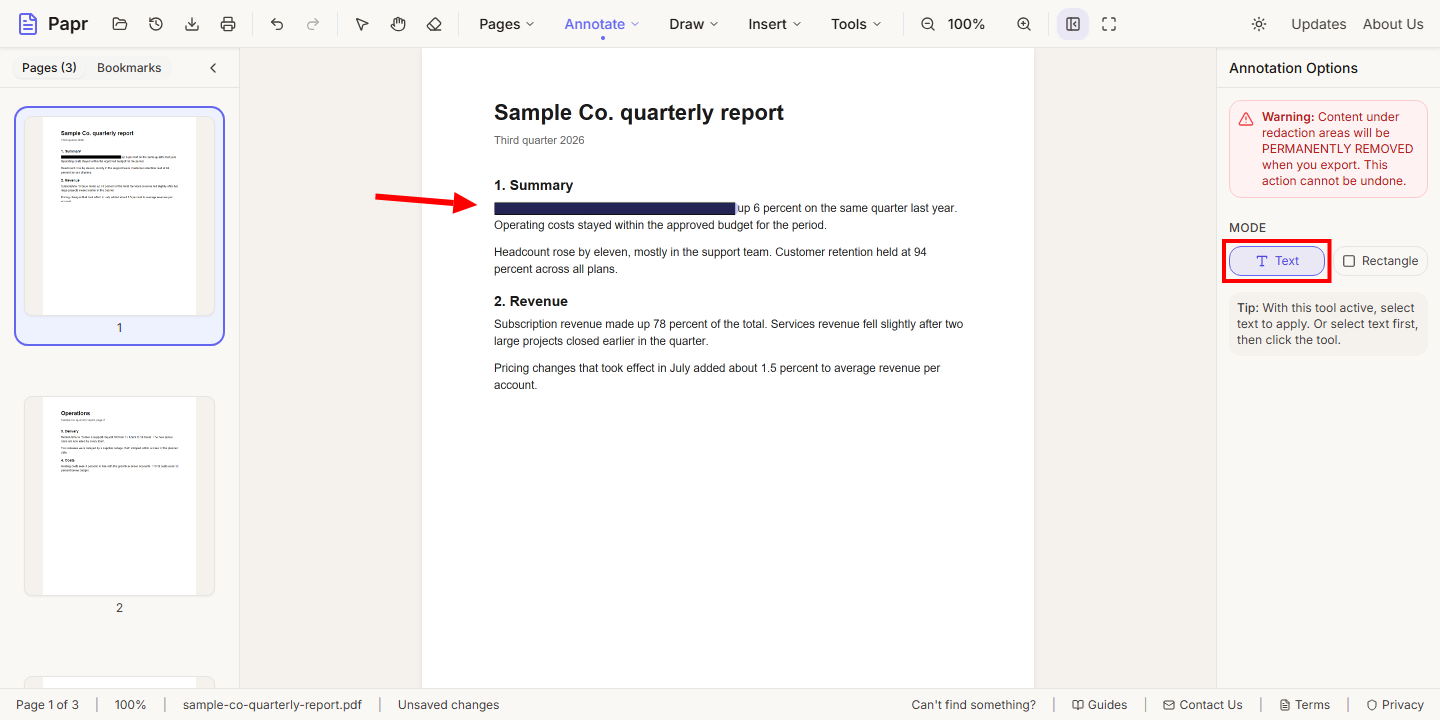Viewport: 1440px width, 720px height.
Task: Select the page 1 thumbnail
Action: 119,216
